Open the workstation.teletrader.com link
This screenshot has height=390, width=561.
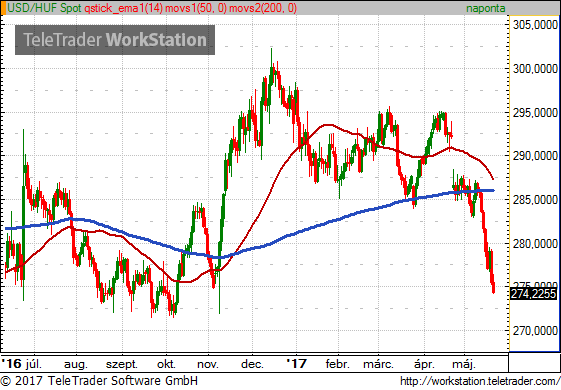tap(480, 381)
